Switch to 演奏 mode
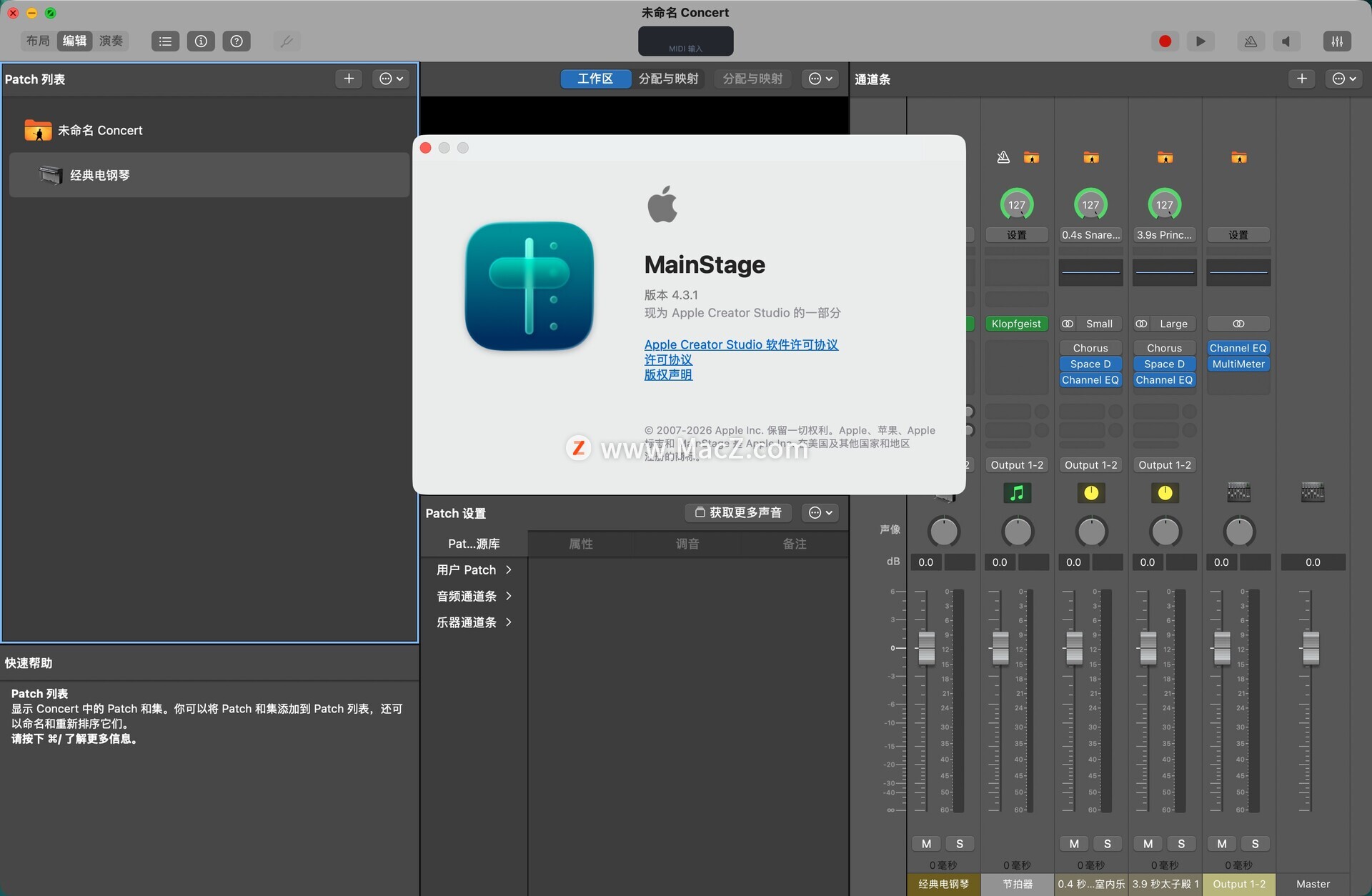Screen dimensions: 1372x896 coord(111,41)
